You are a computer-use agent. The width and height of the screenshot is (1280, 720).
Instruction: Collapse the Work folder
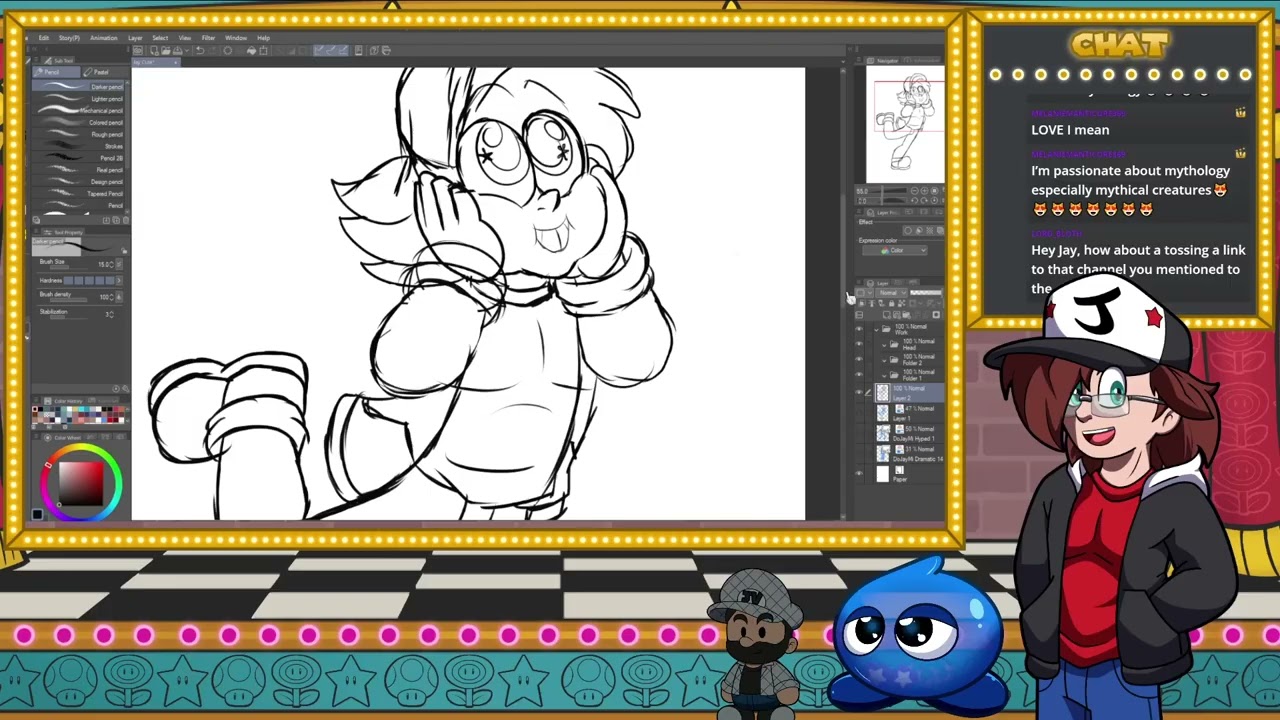click(876, 330)
